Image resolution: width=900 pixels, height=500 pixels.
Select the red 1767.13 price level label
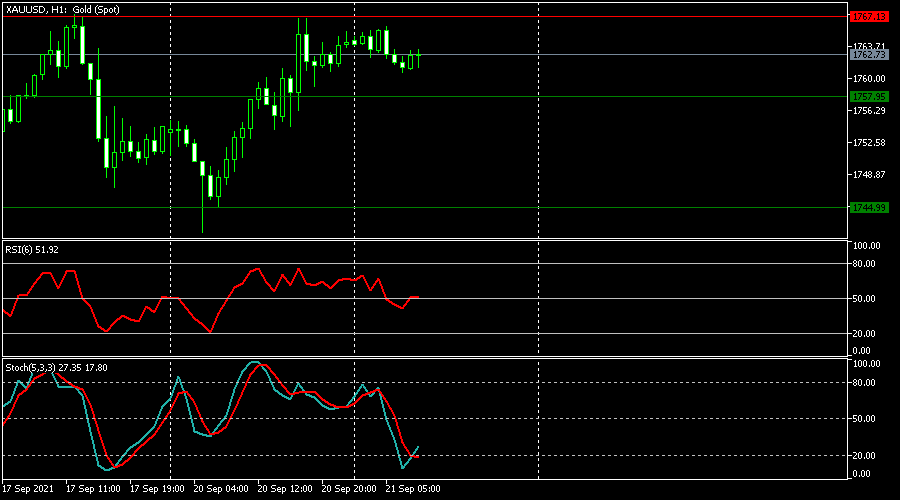coord(869,17)
